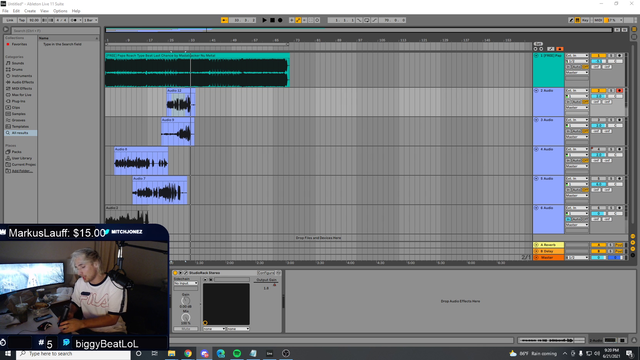
Task: Toggle the Automation Arm icon
Action: pyautogui.click(x=298, y=20)
